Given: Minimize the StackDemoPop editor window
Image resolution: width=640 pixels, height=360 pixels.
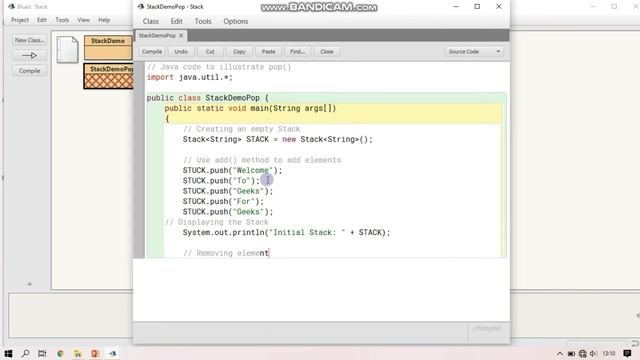Looking at the screenshot, I should (456, 7).
